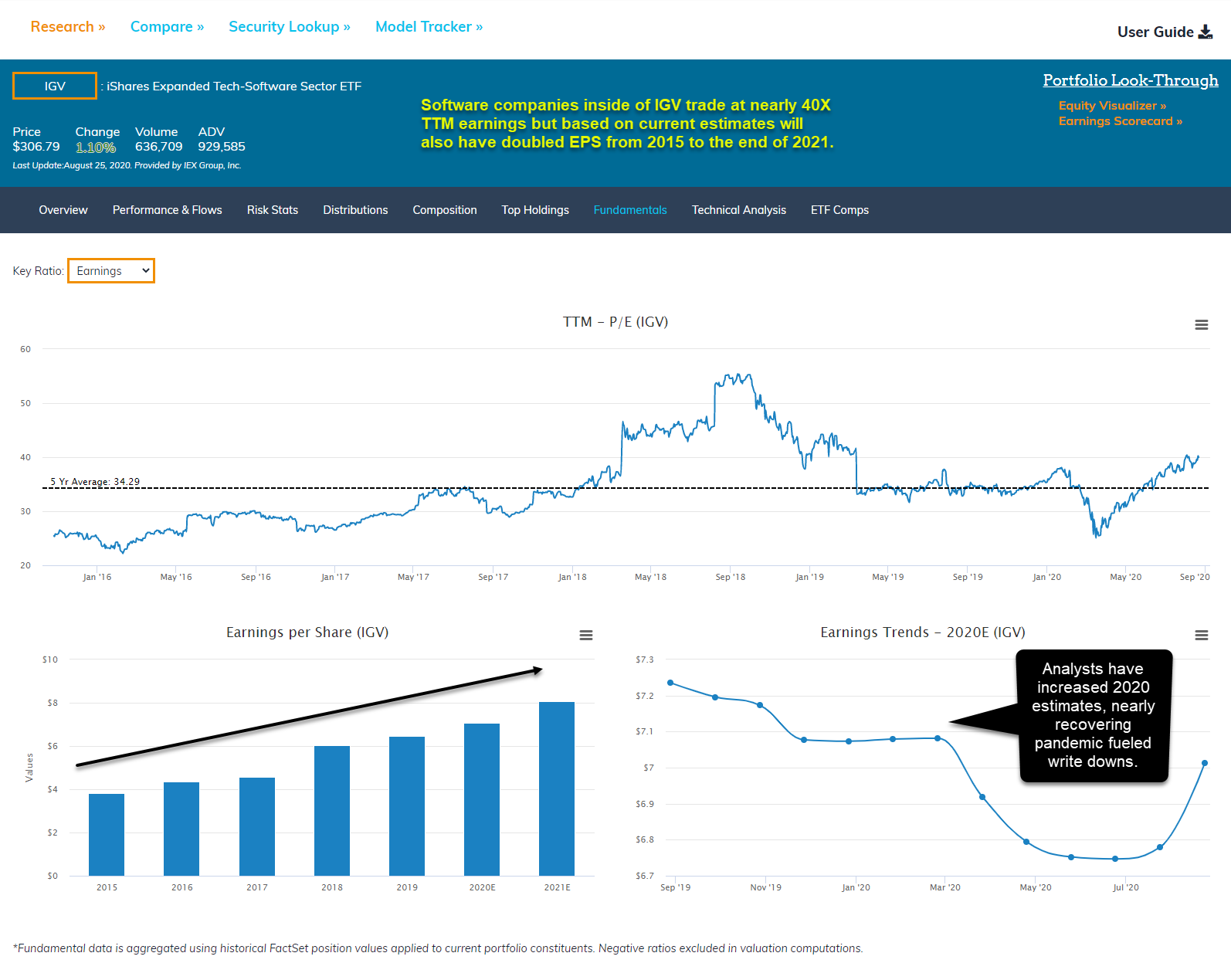Click the User Guide link

coord(1155,32)
